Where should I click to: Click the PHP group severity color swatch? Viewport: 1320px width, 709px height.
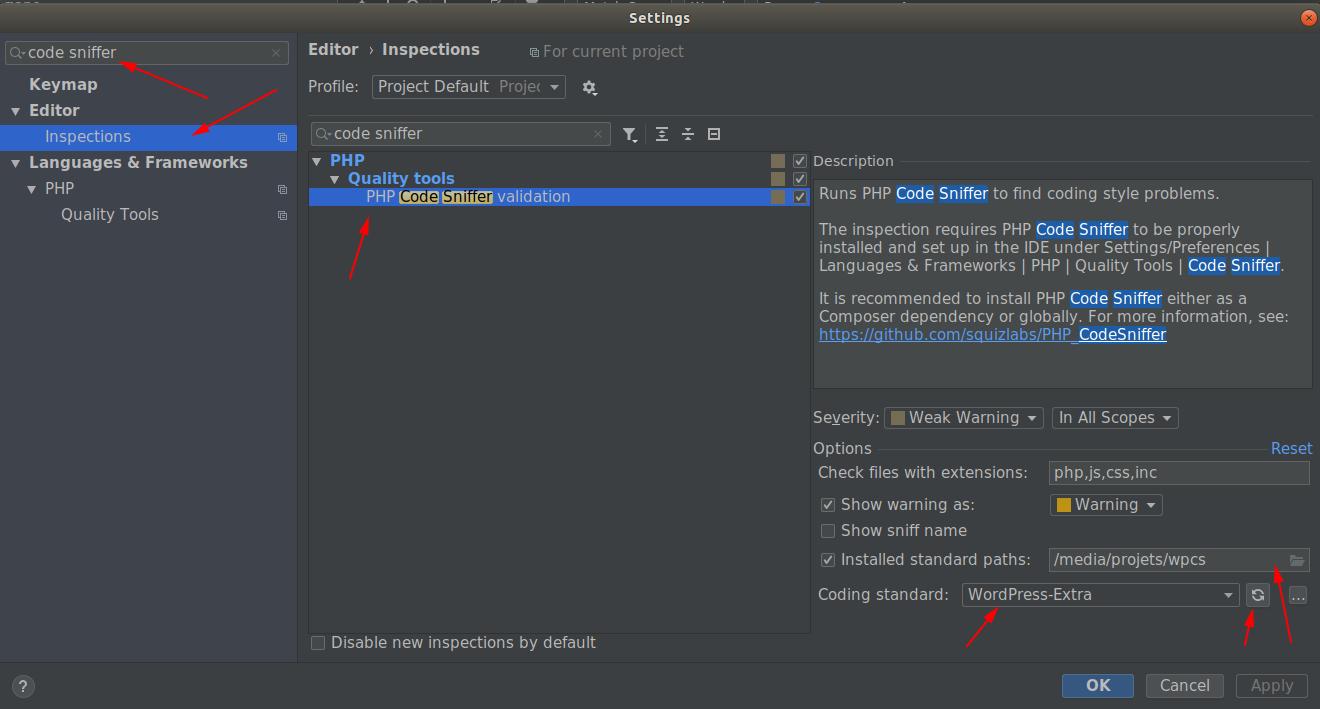(x=778, y=161)
